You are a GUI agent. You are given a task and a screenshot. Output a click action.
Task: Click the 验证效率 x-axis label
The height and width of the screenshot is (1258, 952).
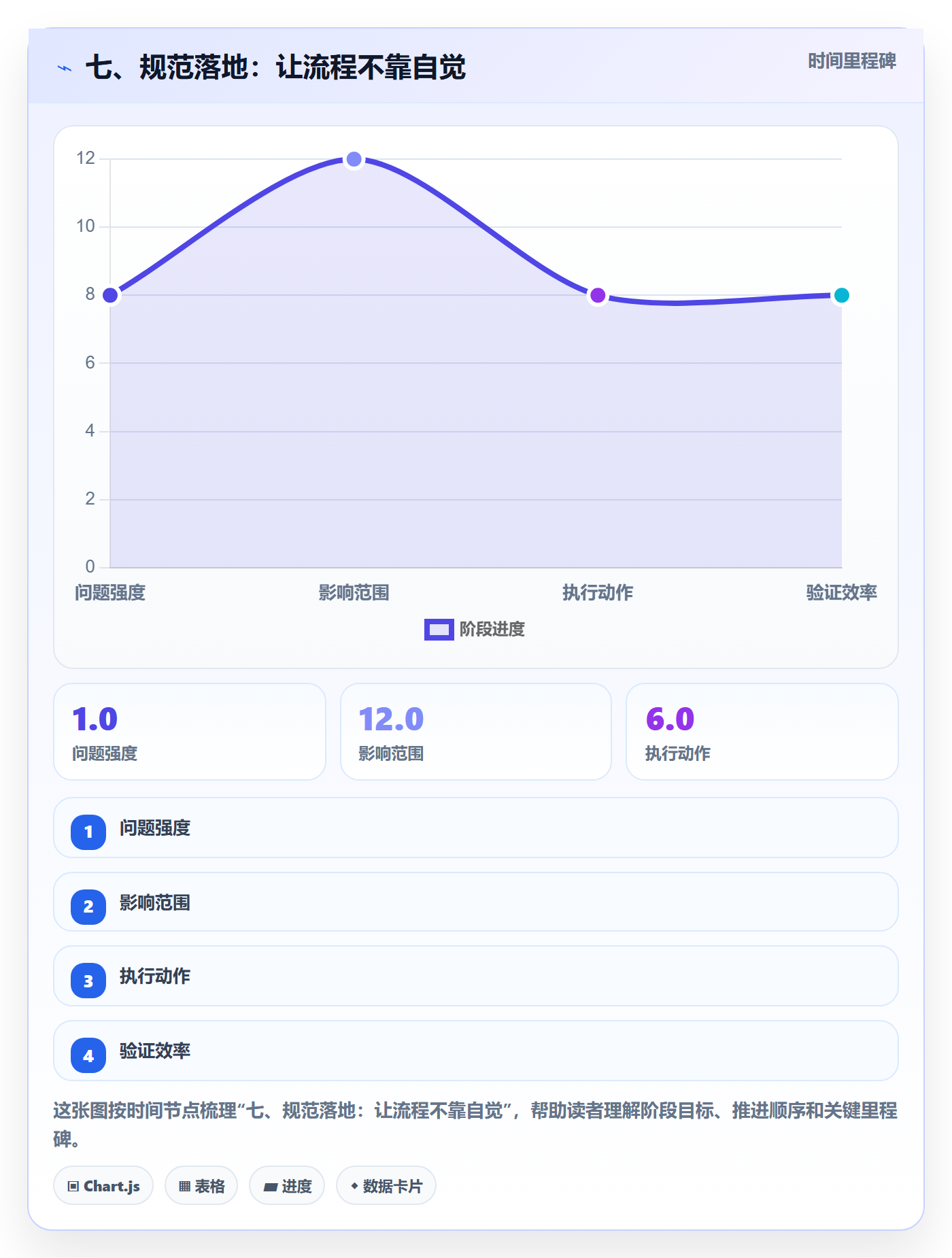842,593
